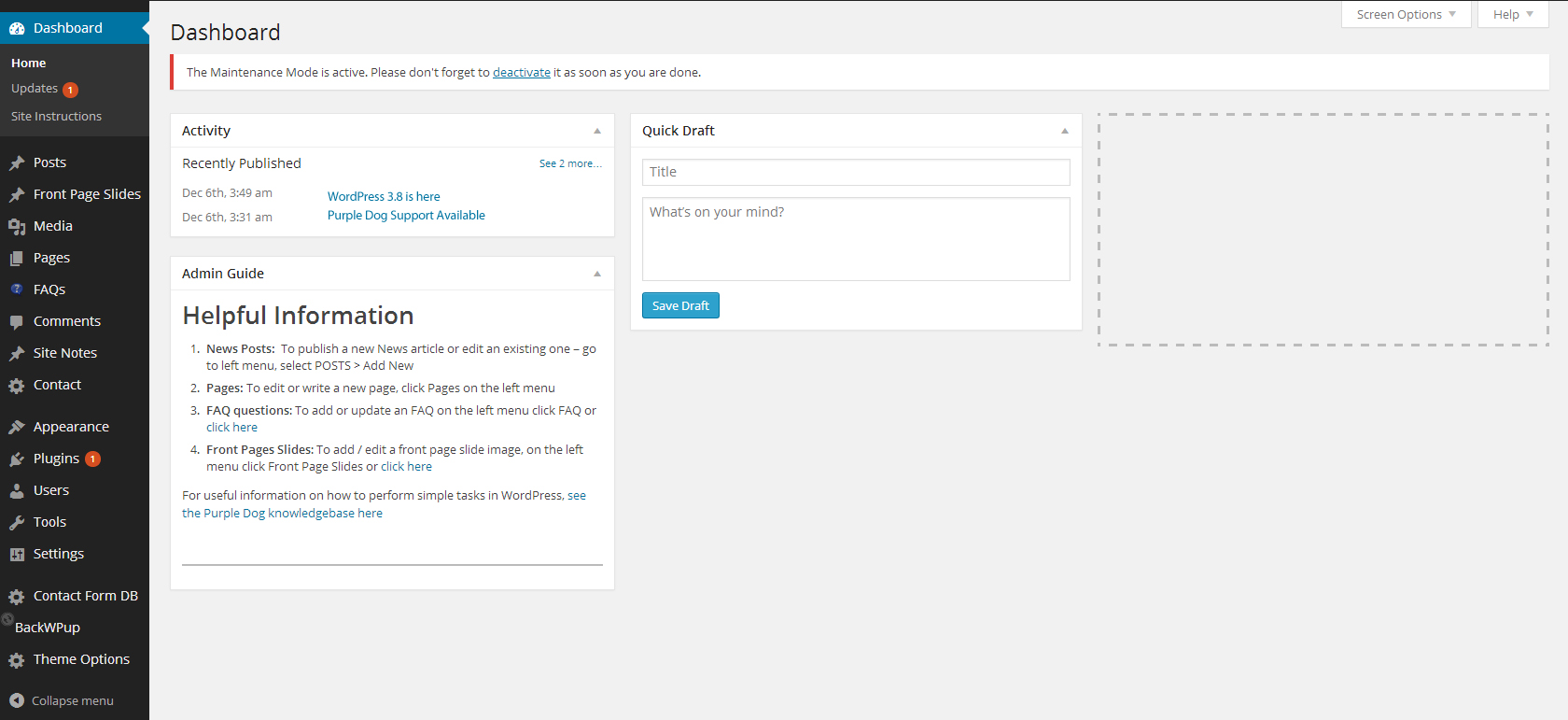This screenshot has height=720, width=1568.
Task: Collapse the Admin Guide widget
Action: pos(597,274)
